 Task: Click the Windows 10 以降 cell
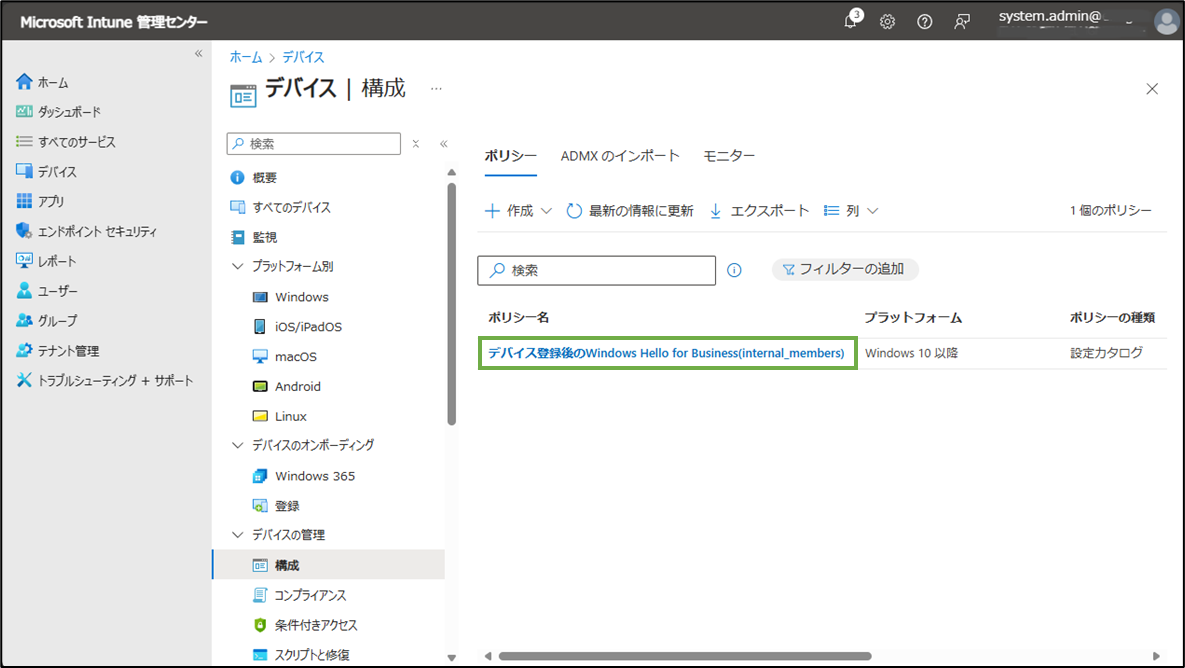click(x=911, y=353)
